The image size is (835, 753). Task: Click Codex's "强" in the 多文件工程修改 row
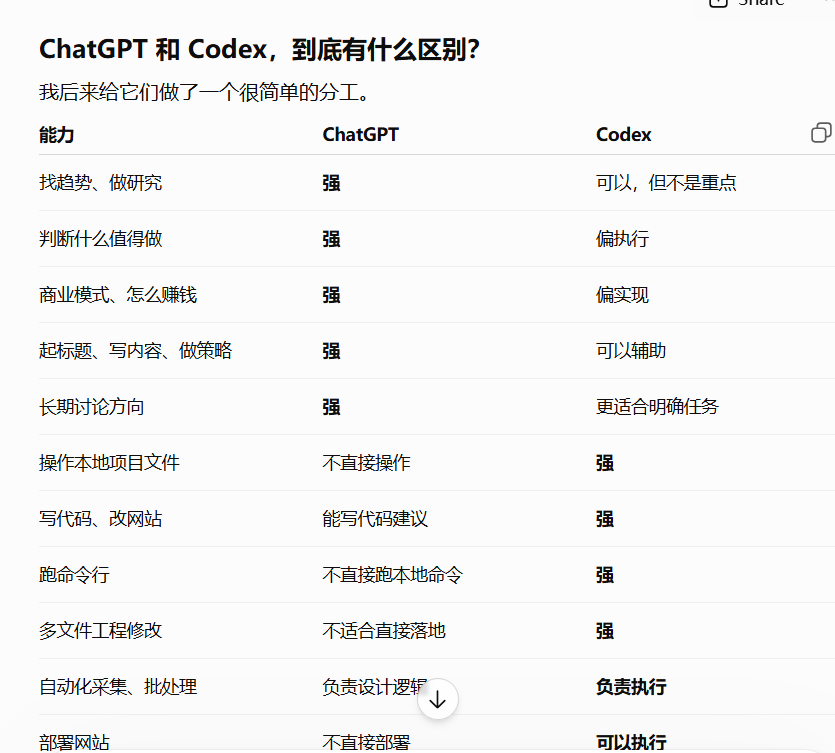point(605,631)
